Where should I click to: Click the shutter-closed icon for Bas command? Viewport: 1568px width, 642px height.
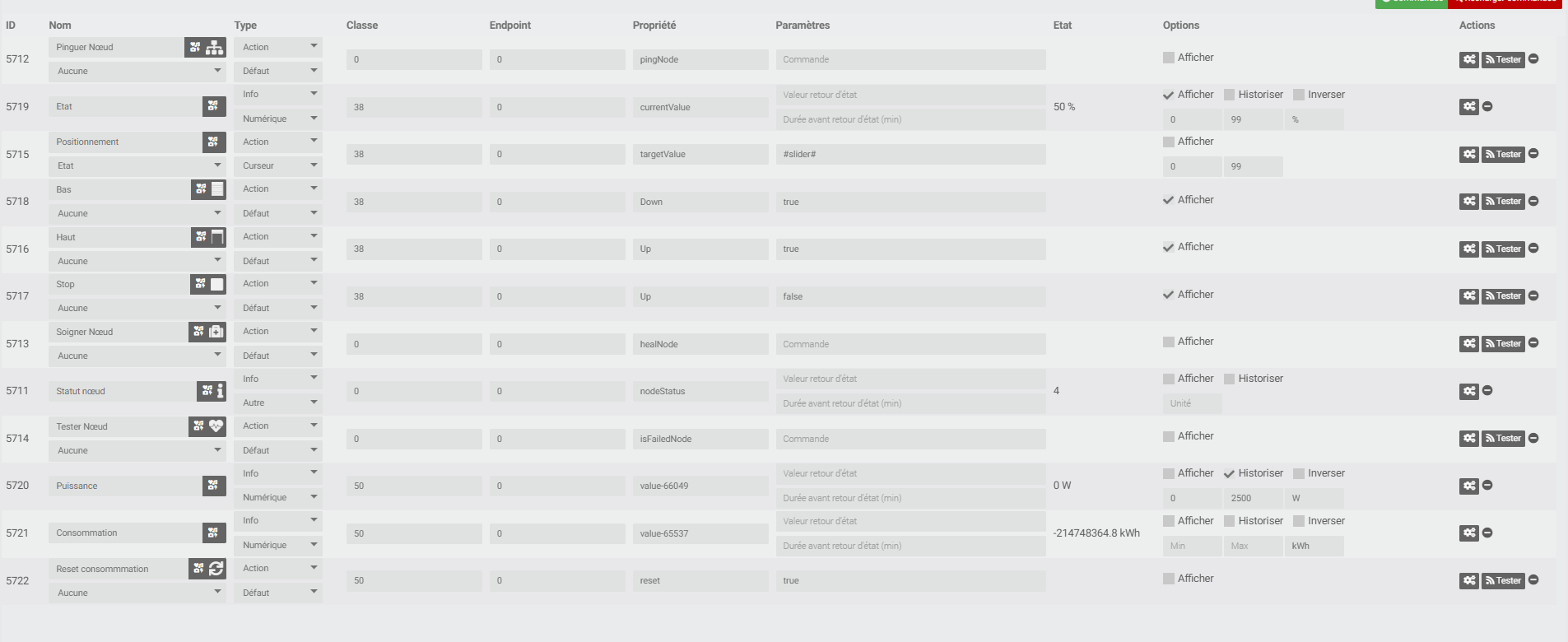(217, 189)
